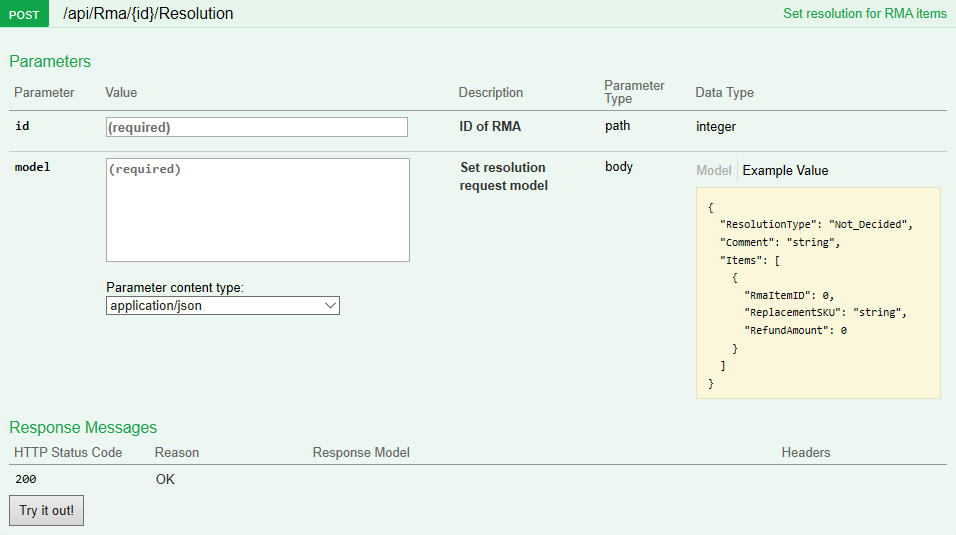Click the "Items": [ line in example
Image resolution: width=956 pixels, height=535 pixels.
[x=750, y=260]
